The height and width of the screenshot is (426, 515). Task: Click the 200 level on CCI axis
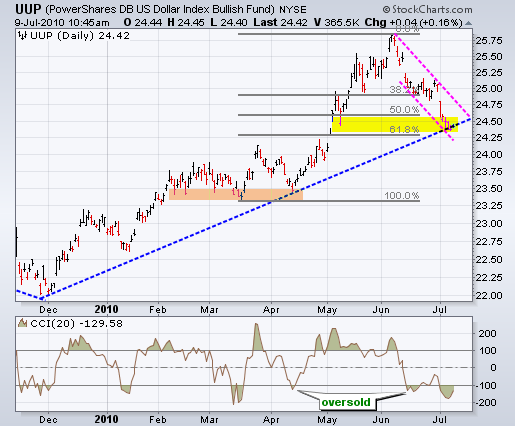click(x=487, y=333)
